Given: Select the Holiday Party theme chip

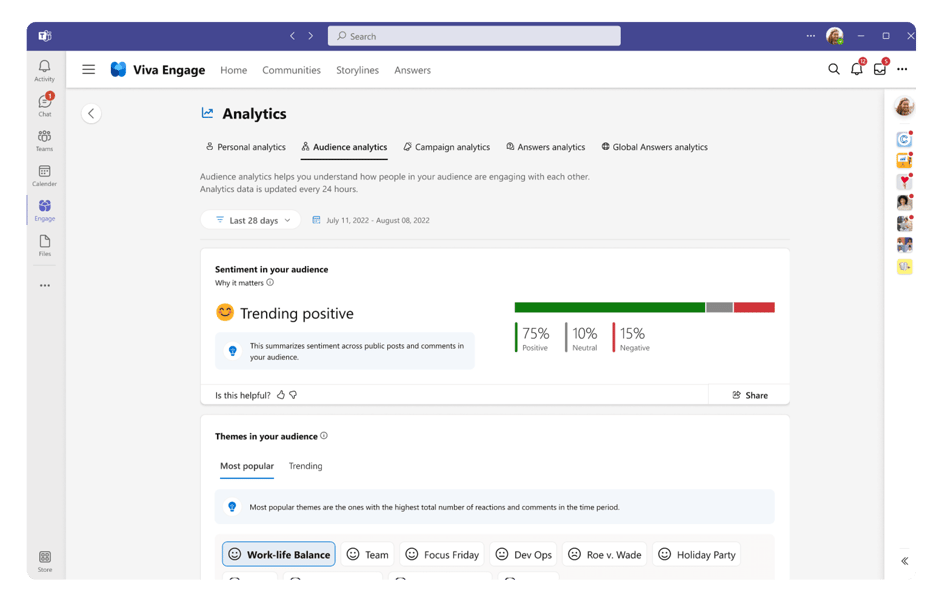Looking at the screenshot, I should click(697, 555).
